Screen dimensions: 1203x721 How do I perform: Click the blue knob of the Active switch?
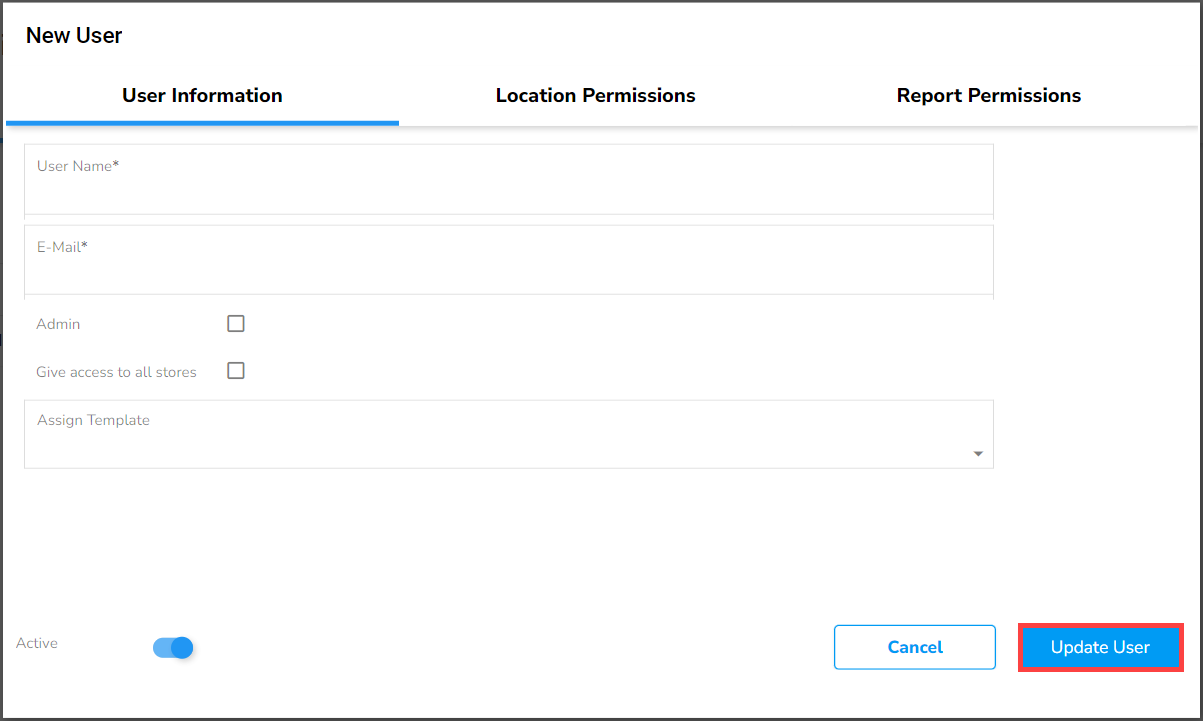(181, 648)
